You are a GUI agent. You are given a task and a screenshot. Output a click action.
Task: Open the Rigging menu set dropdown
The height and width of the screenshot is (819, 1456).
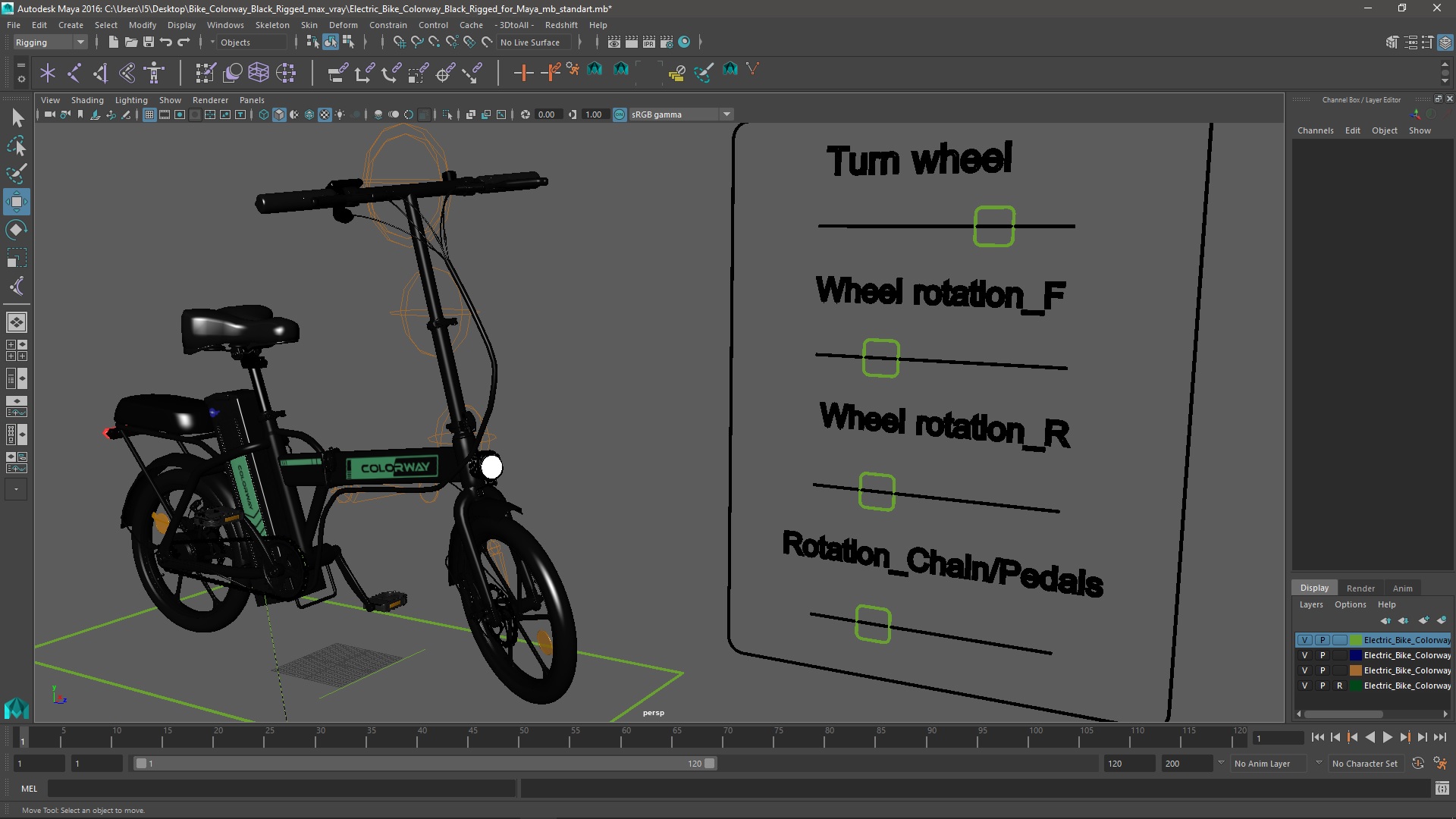(x=50, y=42)
